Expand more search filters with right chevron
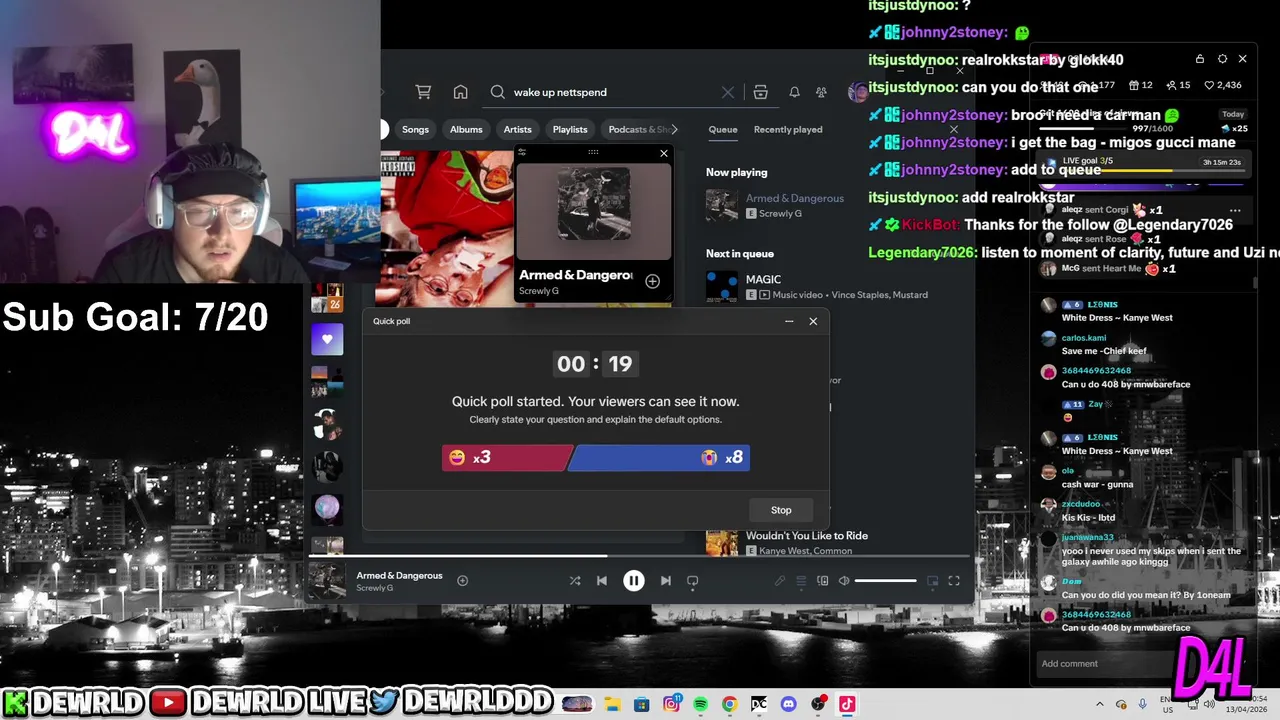 coord(674,129)
